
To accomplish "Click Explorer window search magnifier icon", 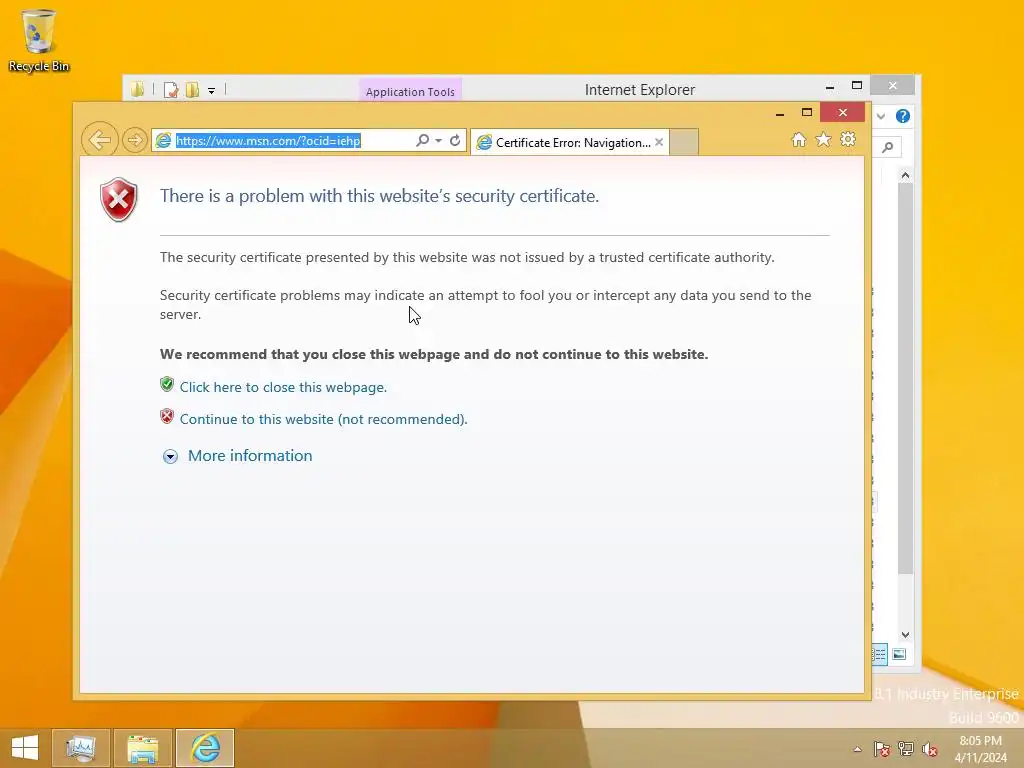I will point(888,147).
